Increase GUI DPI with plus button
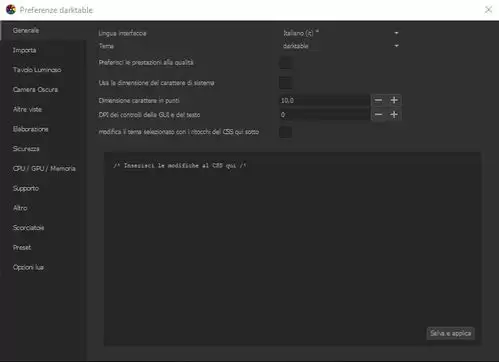The height and width of the screenshot is (362, 499). (394, 115)
